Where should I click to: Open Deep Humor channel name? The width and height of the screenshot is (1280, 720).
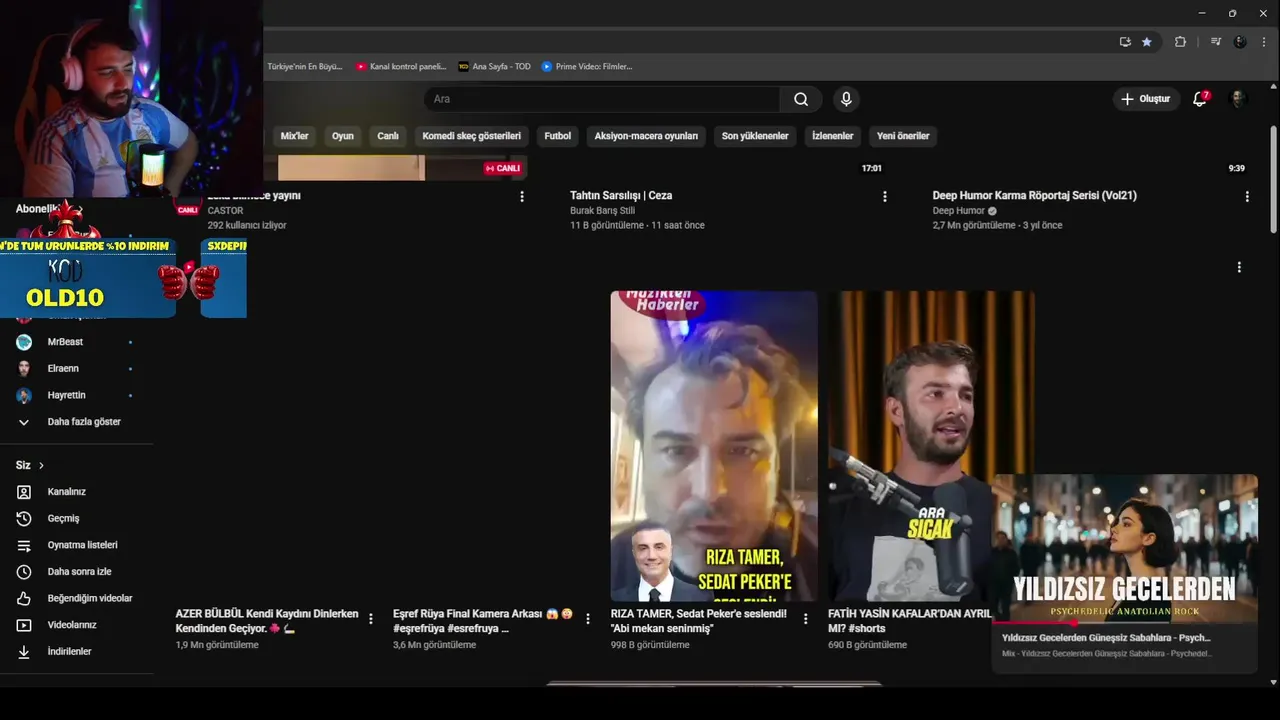coord(958,211)
